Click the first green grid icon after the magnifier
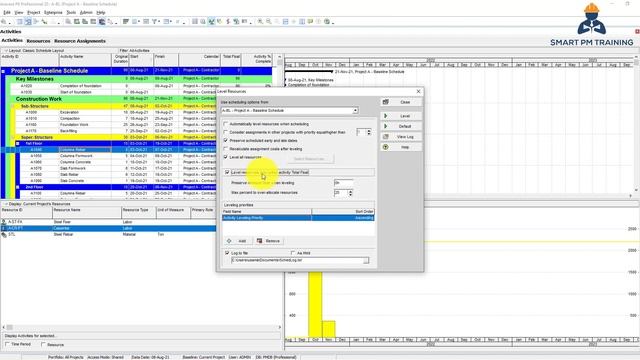Viewport: 640px width, 360px height. pos(76,22)
